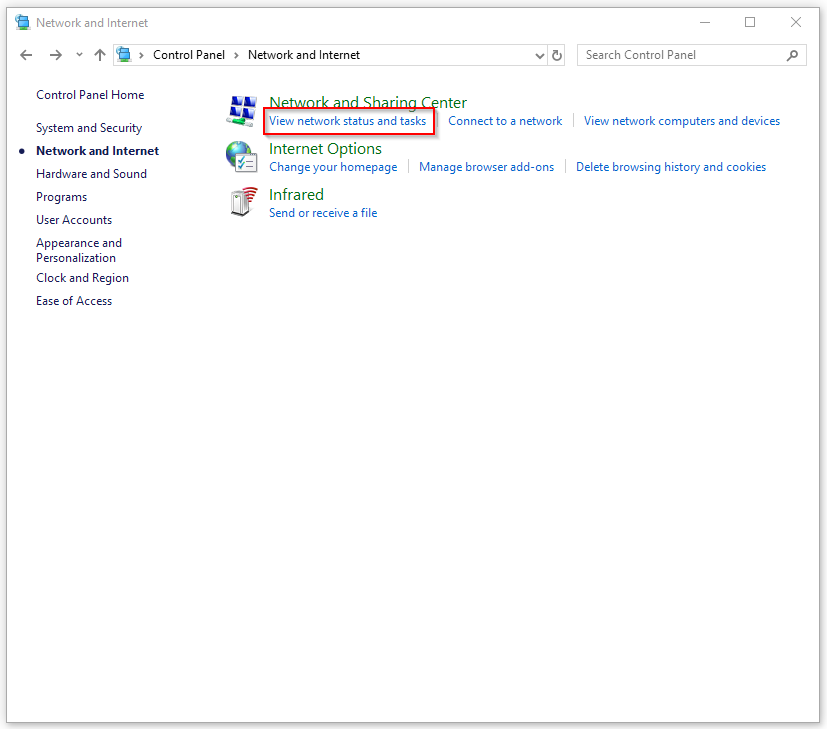Screen dimensions: 827x729
Task: Open View network status and tasks
Action: pos(347,121)
